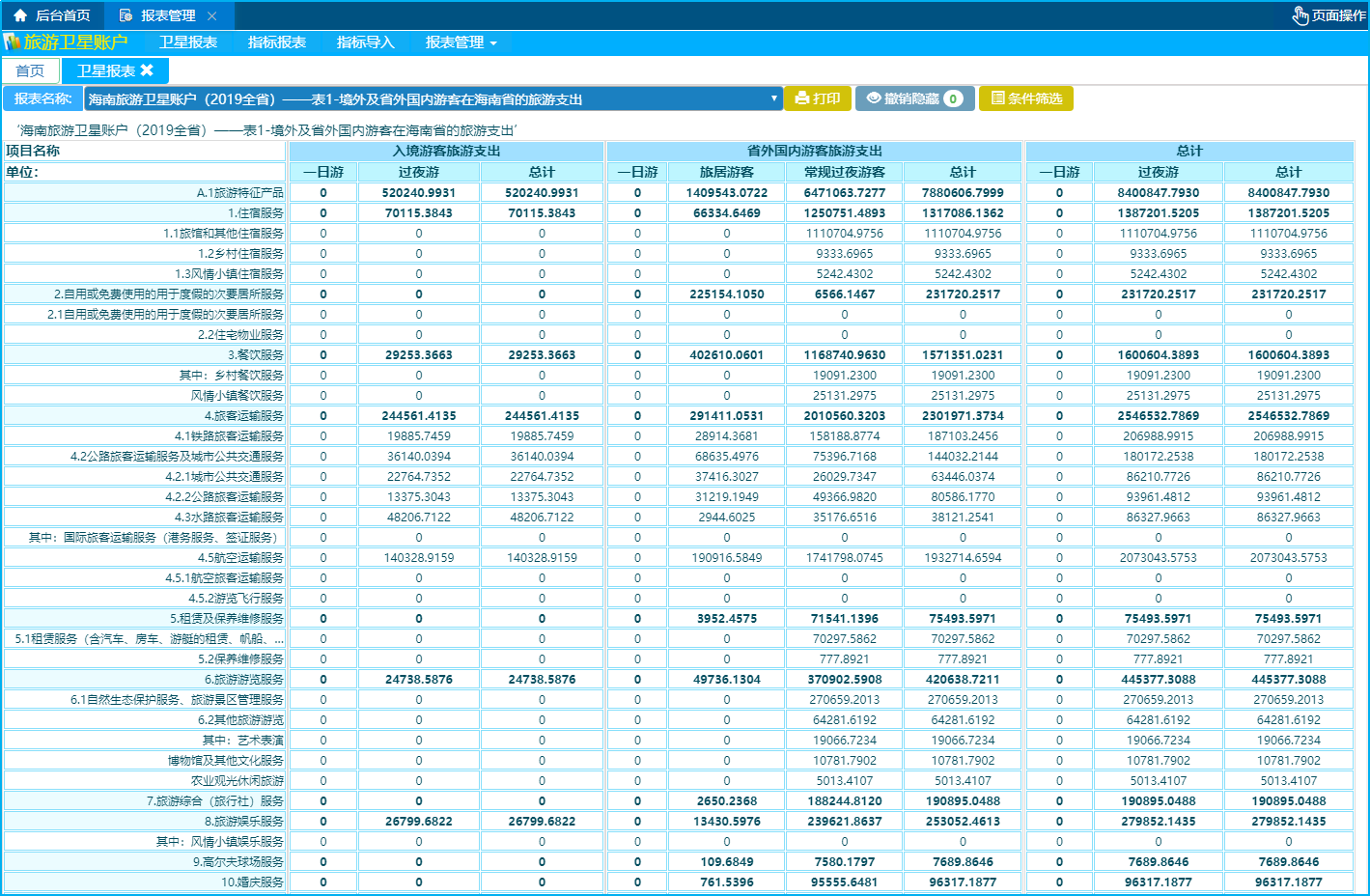Close the 卫星报表 sub-tab with X

[x=147, y=70]
